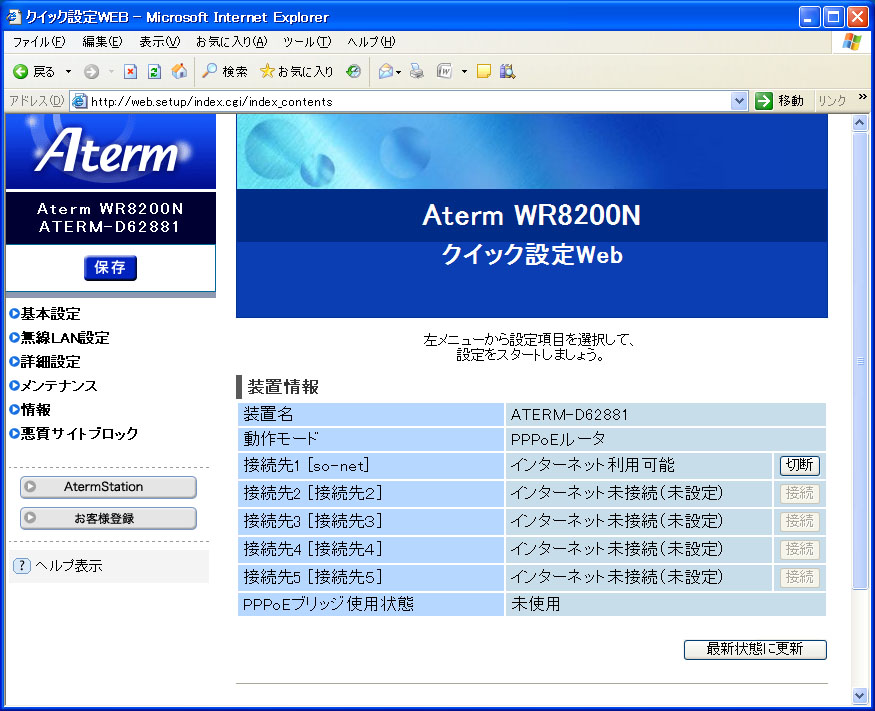Open the ファイル(F) menu

[39, 42]
